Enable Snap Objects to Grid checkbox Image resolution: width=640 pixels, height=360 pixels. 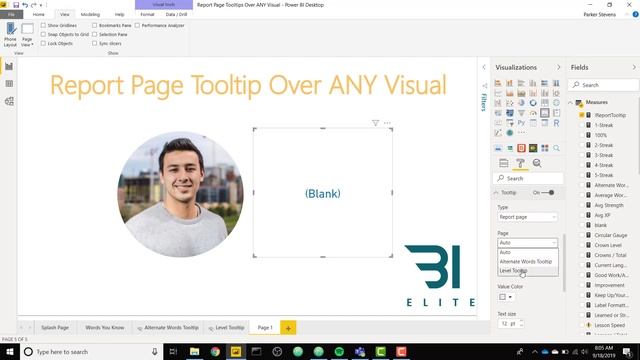click(43, 34)
